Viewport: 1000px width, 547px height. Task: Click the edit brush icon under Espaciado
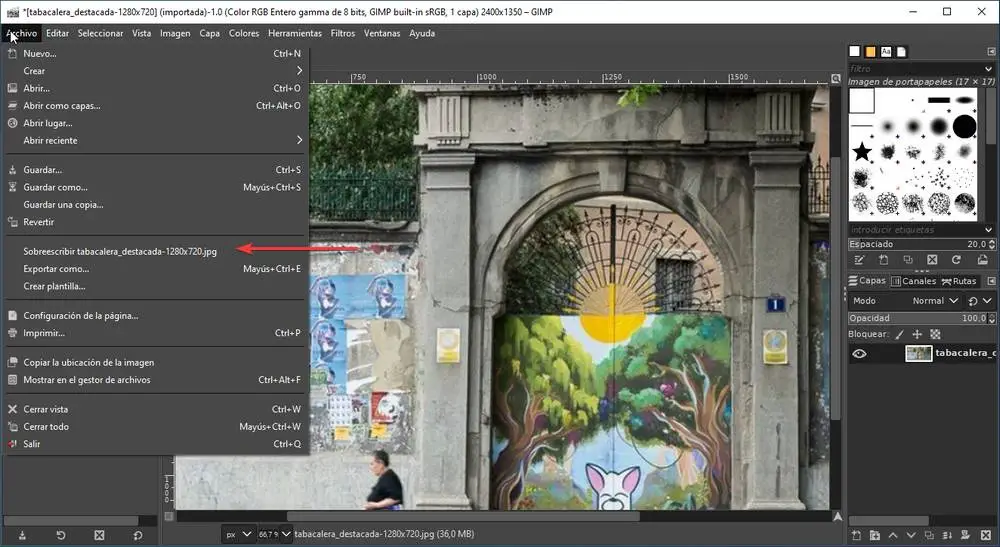tap(860, 260)
